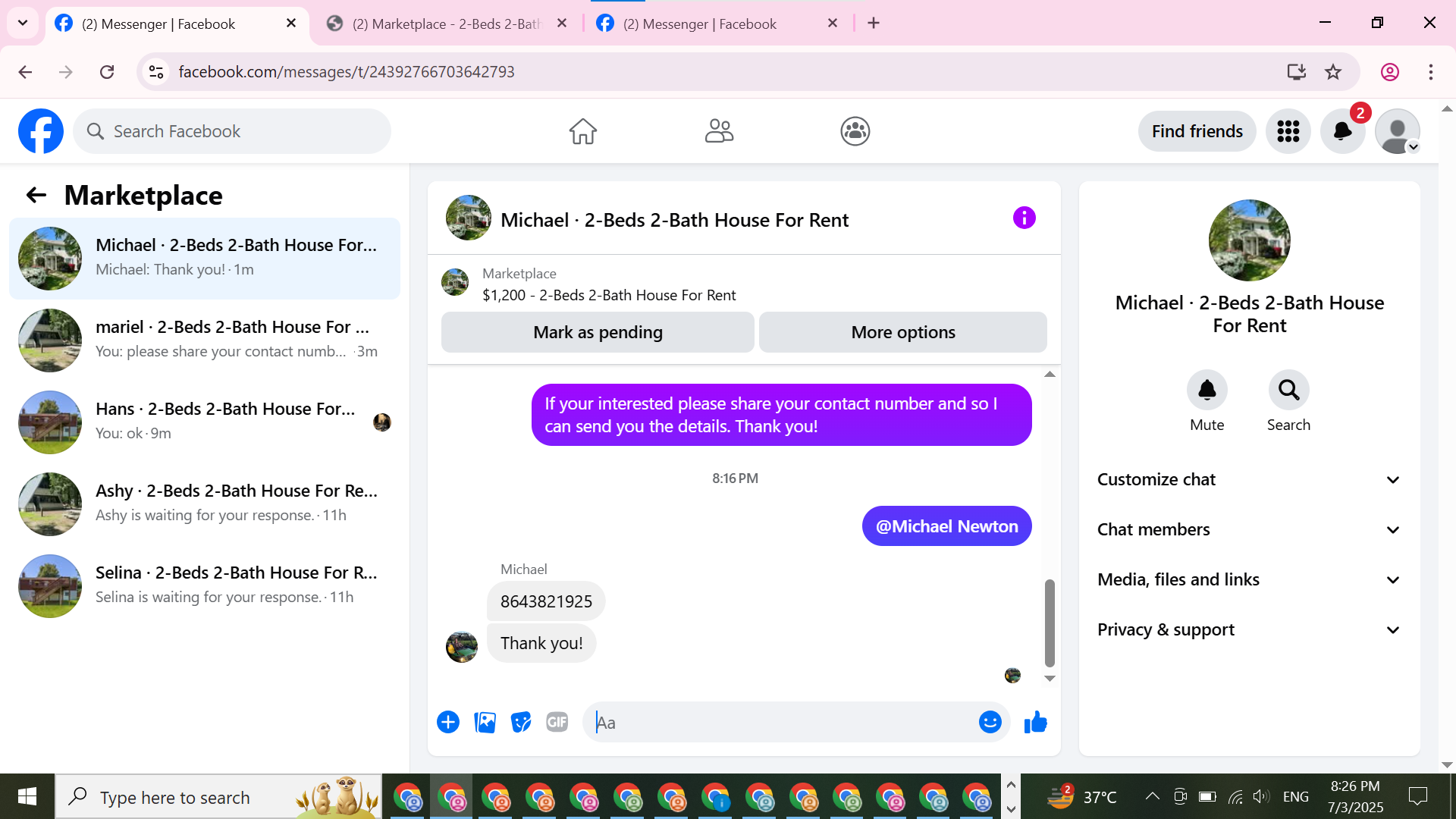The width and height of the screenshot is (1456, 819).
Task: Click the thumbs-up like send icon
Action: click(x=1035, y=723)
